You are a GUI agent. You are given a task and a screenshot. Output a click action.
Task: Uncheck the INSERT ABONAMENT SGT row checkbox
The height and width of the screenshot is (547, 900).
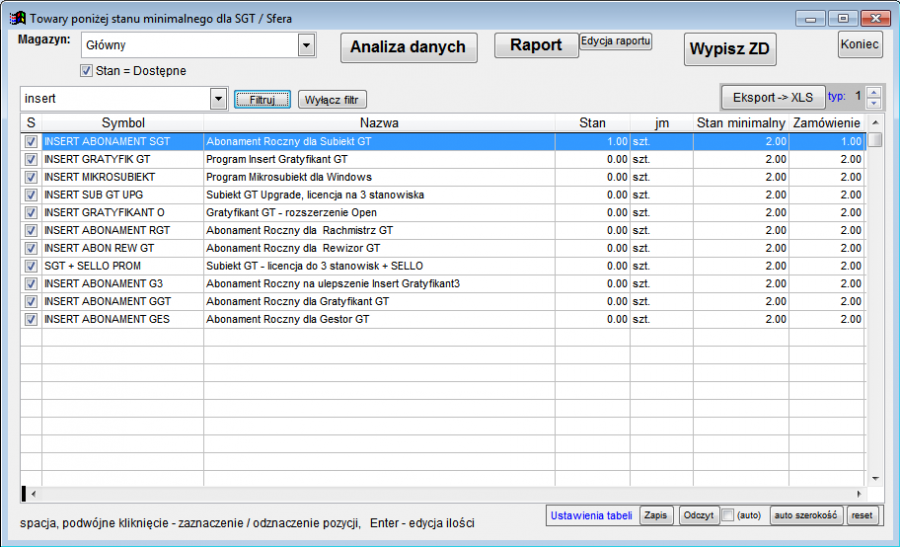click(x=31, y=142)
